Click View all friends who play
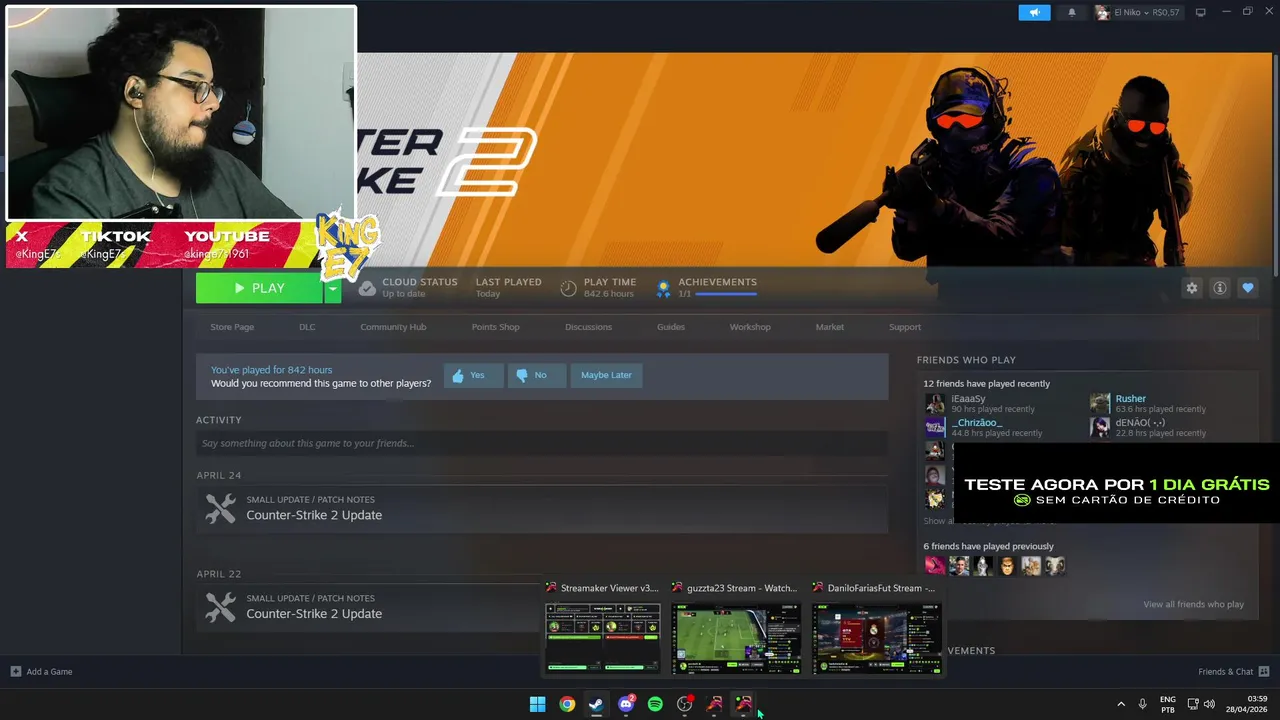Screen dimensions: 1280x720 pos(1194,604)
